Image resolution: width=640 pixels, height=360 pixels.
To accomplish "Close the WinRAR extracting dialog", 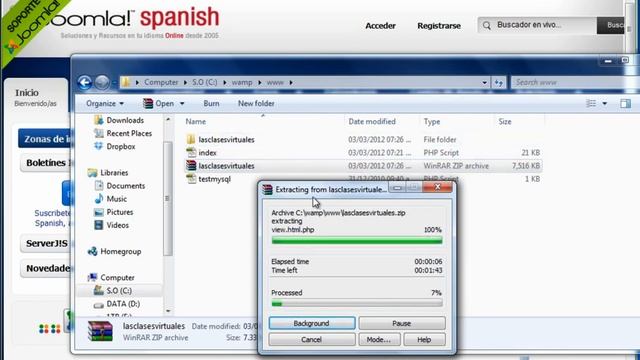I will pos(437,187).
